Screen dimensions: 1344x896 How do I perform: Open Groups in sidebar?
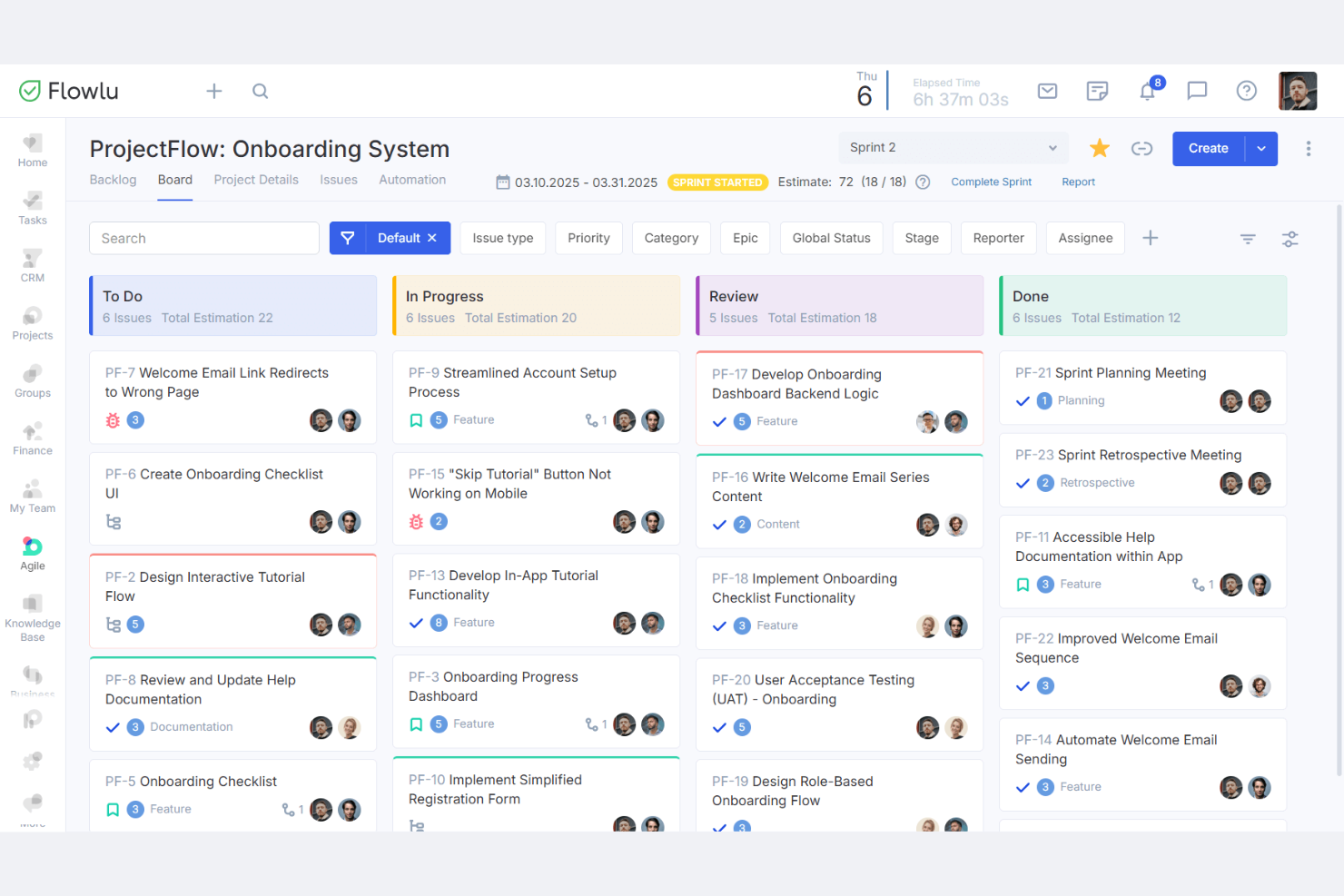33,381
